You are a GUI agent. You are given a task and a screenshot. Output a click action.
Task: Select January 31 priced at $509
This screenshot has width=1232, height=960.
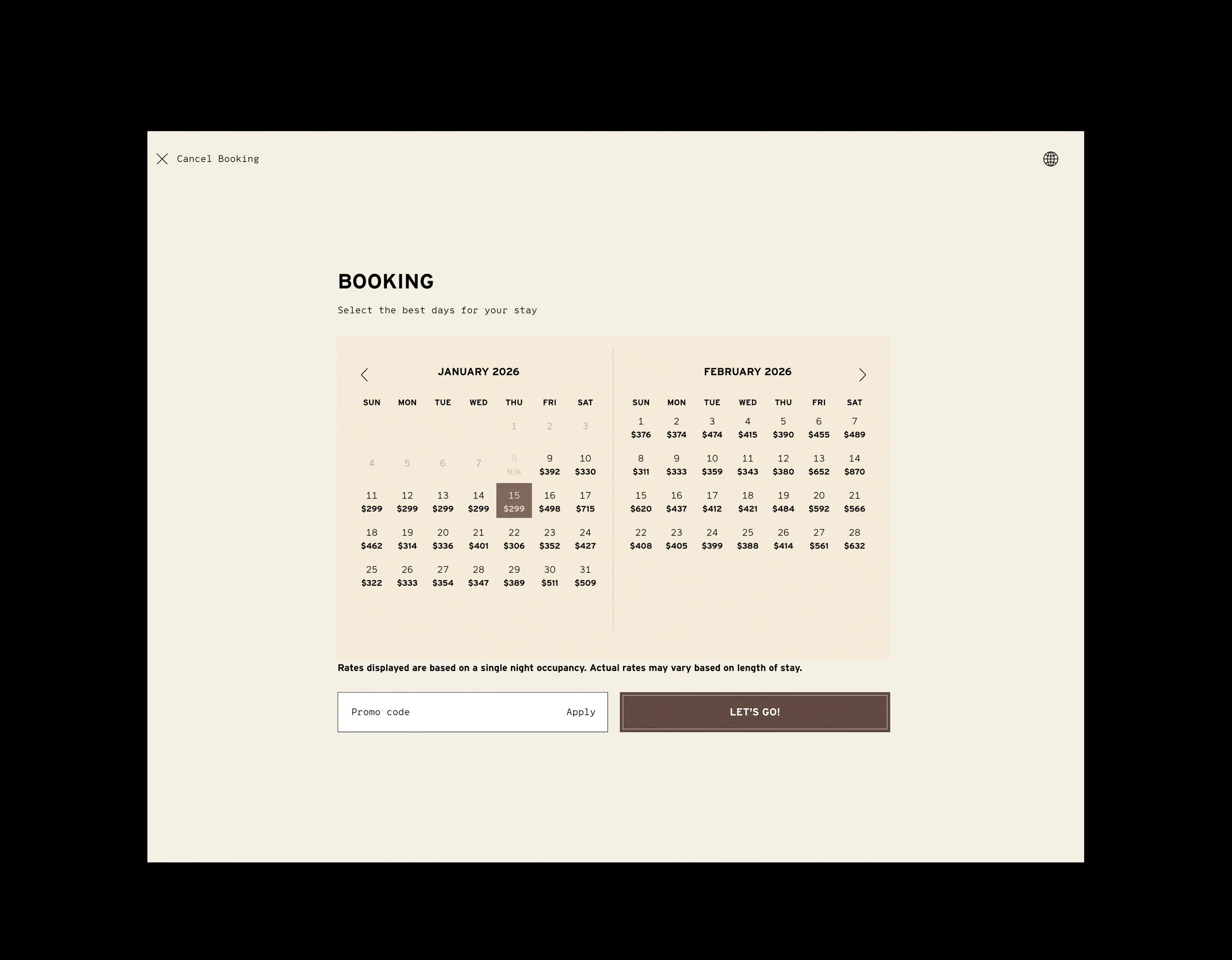click(585, 575)
